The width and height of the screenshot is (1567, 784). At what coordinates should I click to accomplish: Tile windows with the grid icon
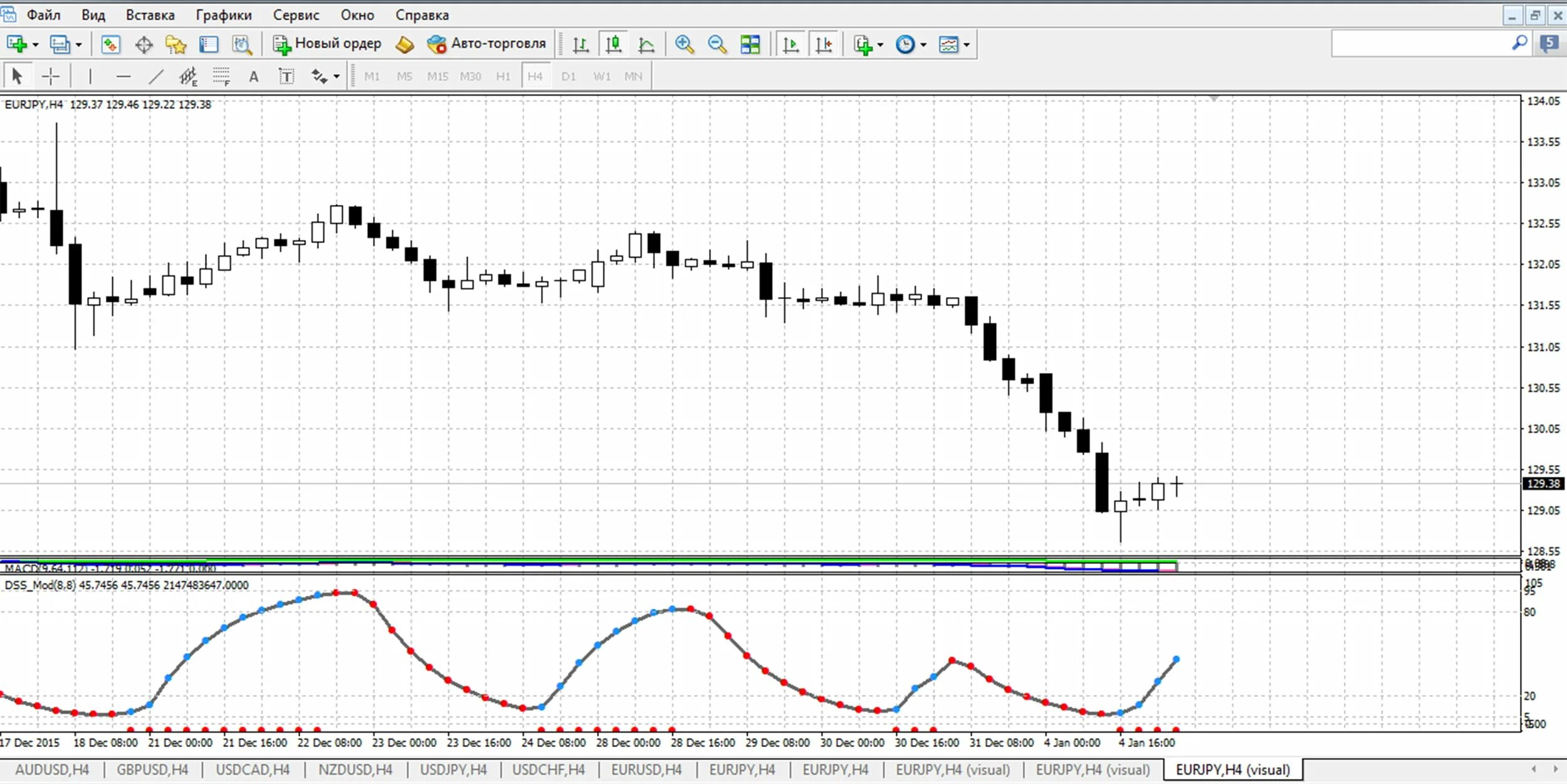750,44
